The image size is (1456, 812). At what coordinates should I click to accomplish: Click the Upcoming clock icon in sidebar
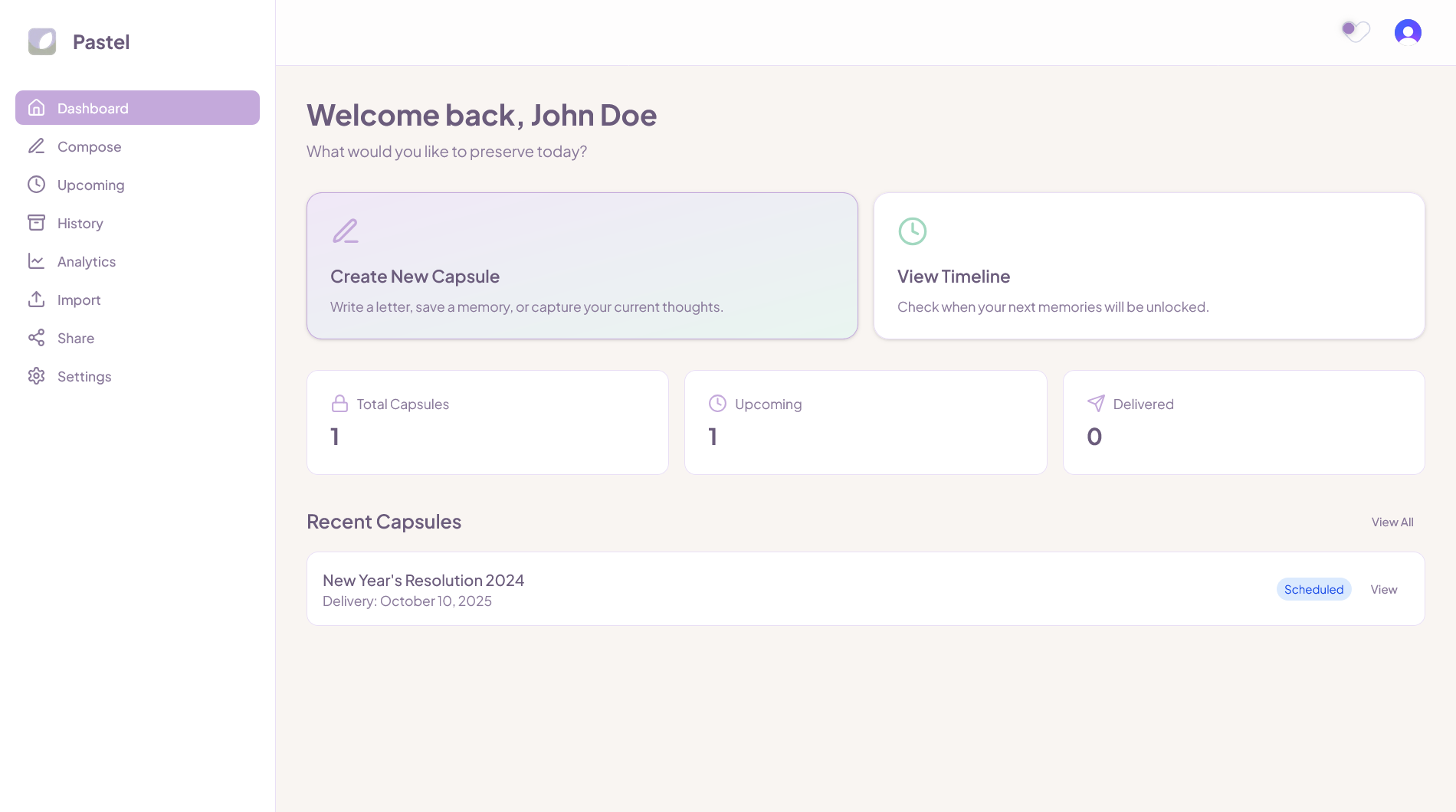tap(36, 185)
